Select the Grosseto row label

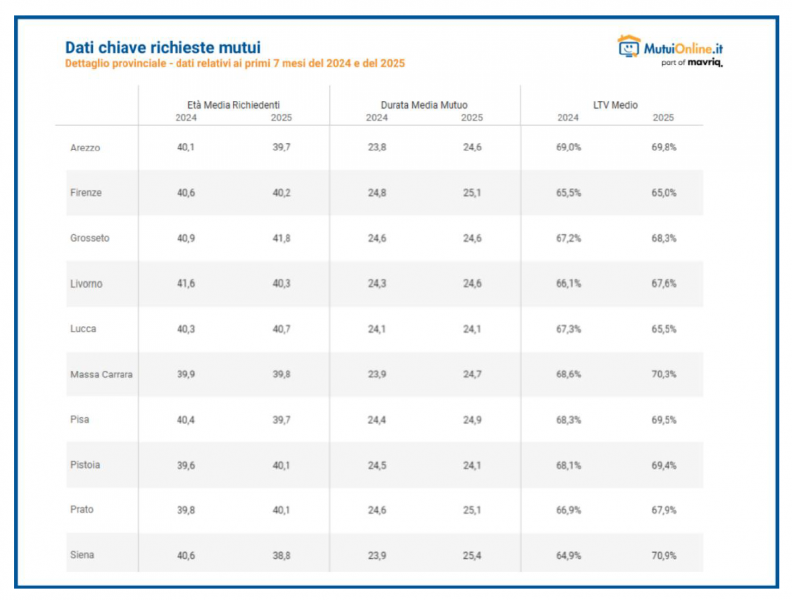[x=90, y=238]
